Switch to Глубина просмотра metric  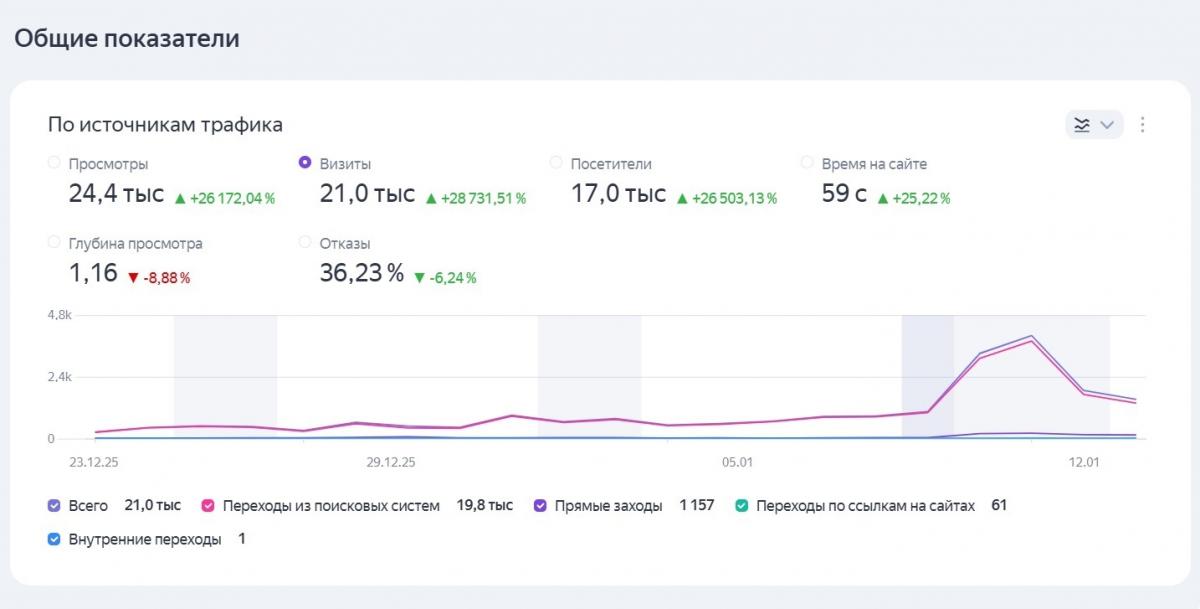coord(54,242)
